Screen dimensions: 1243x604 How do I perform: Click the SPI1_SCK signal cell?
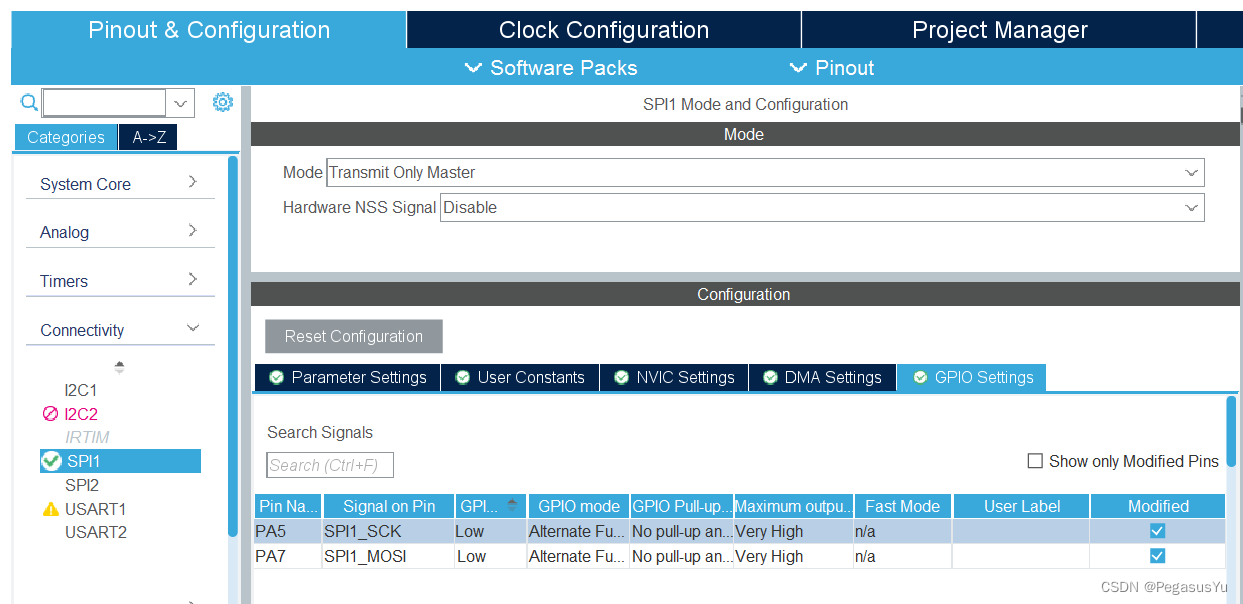(389, 531)
